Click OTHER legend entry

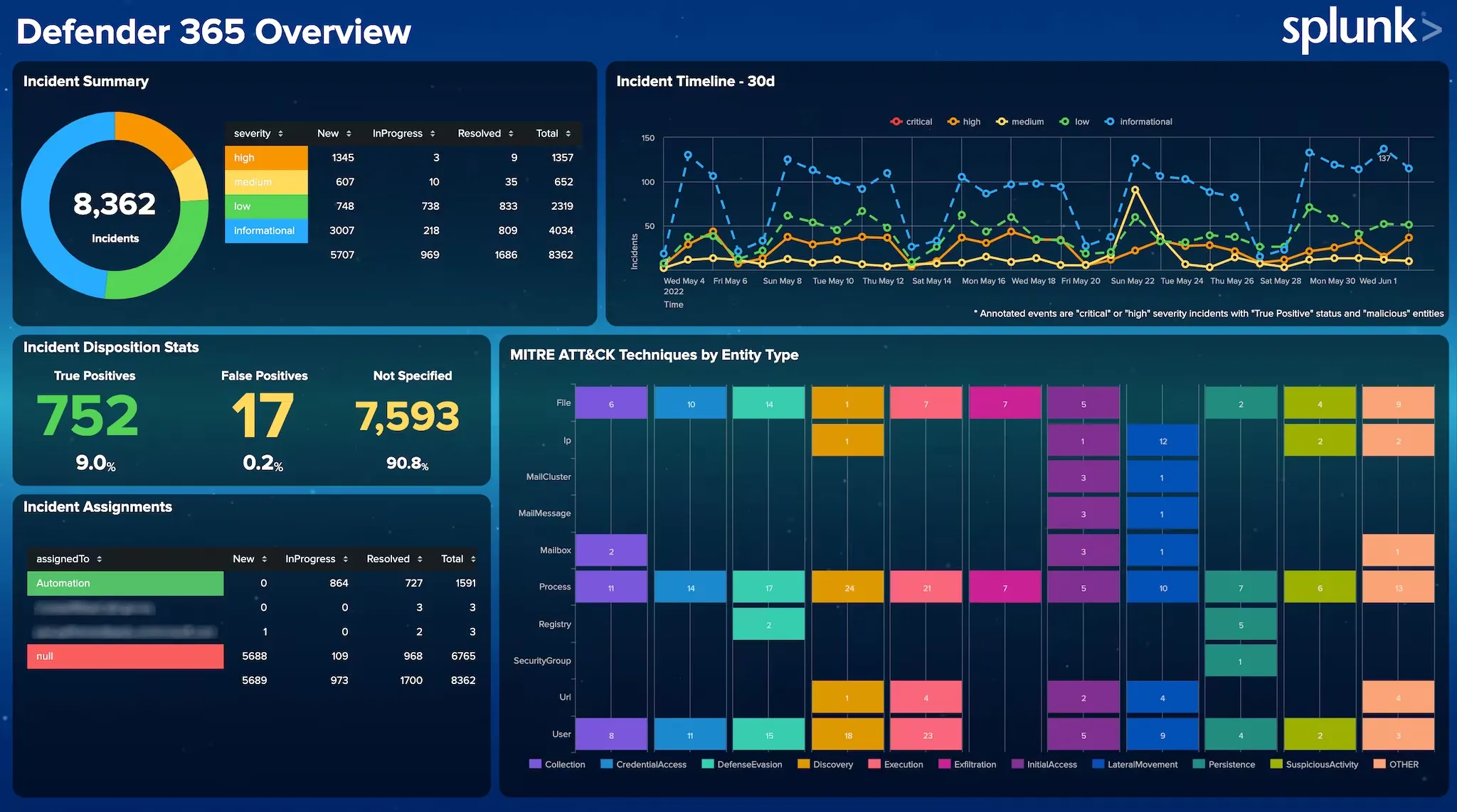point(1396,764)
